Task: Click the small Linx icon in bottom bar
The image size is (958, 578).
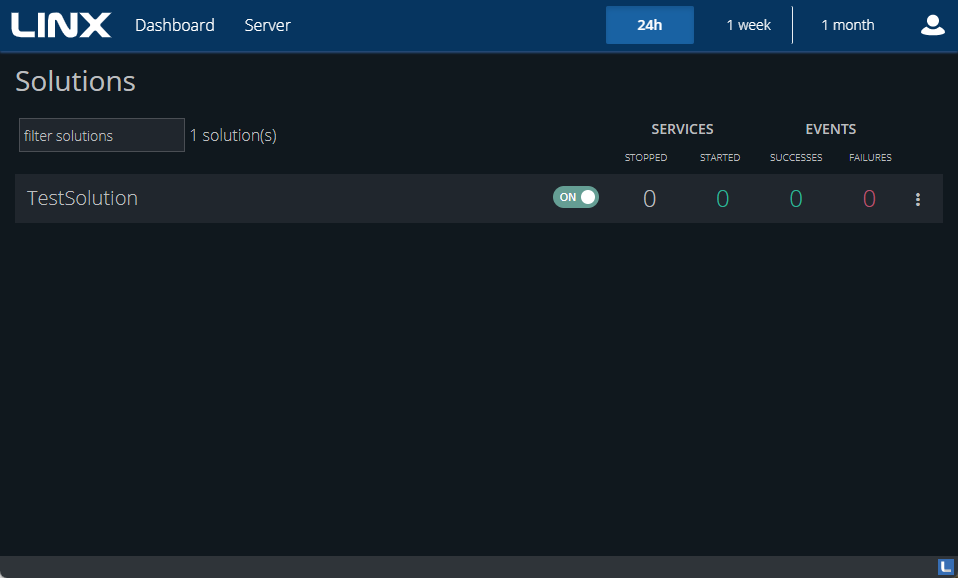Action: [x=946, y=567]
